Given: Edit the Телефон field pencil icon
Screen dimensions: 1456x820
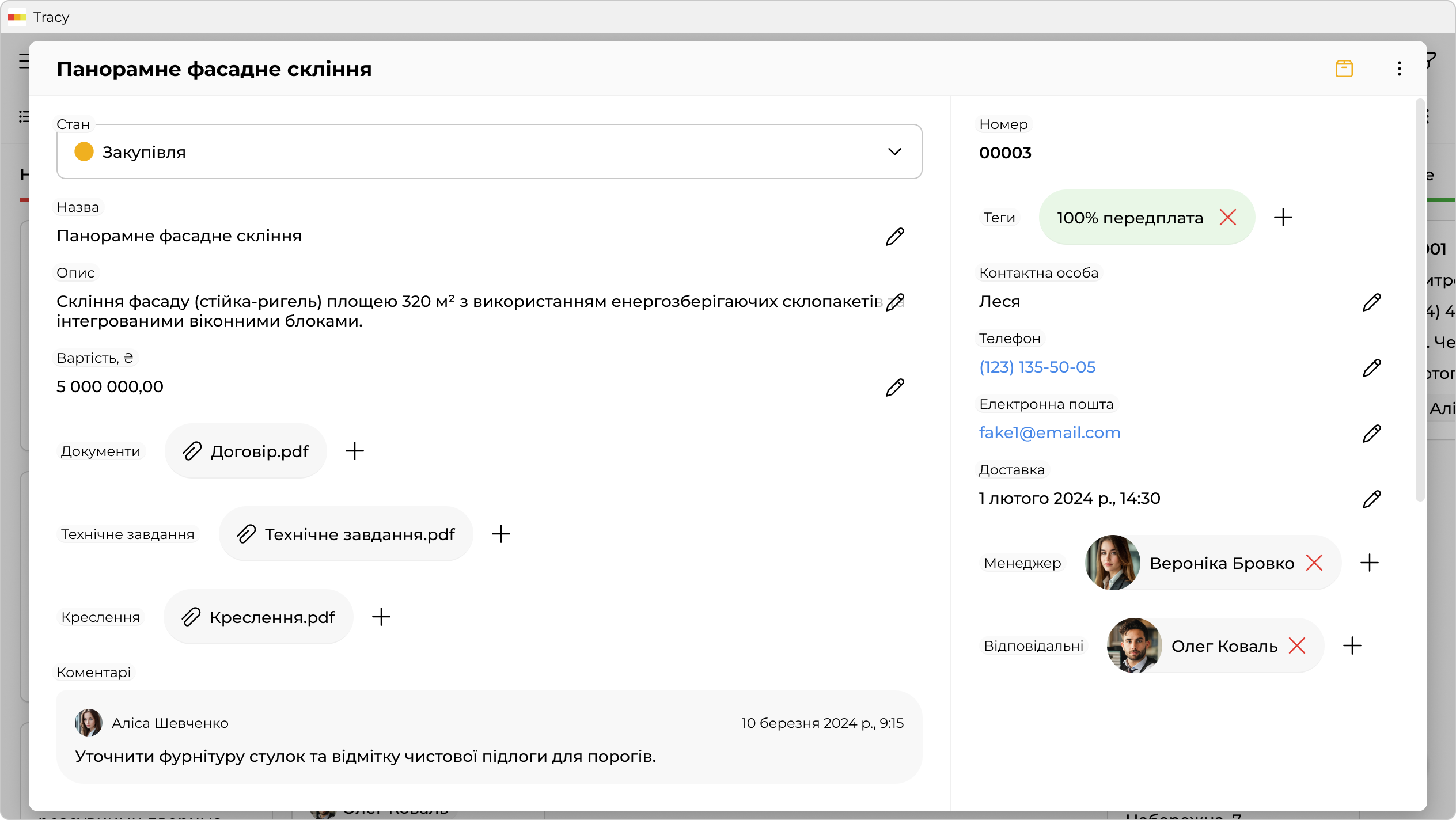Looking at the screenshot, I should click(1371, 368).
